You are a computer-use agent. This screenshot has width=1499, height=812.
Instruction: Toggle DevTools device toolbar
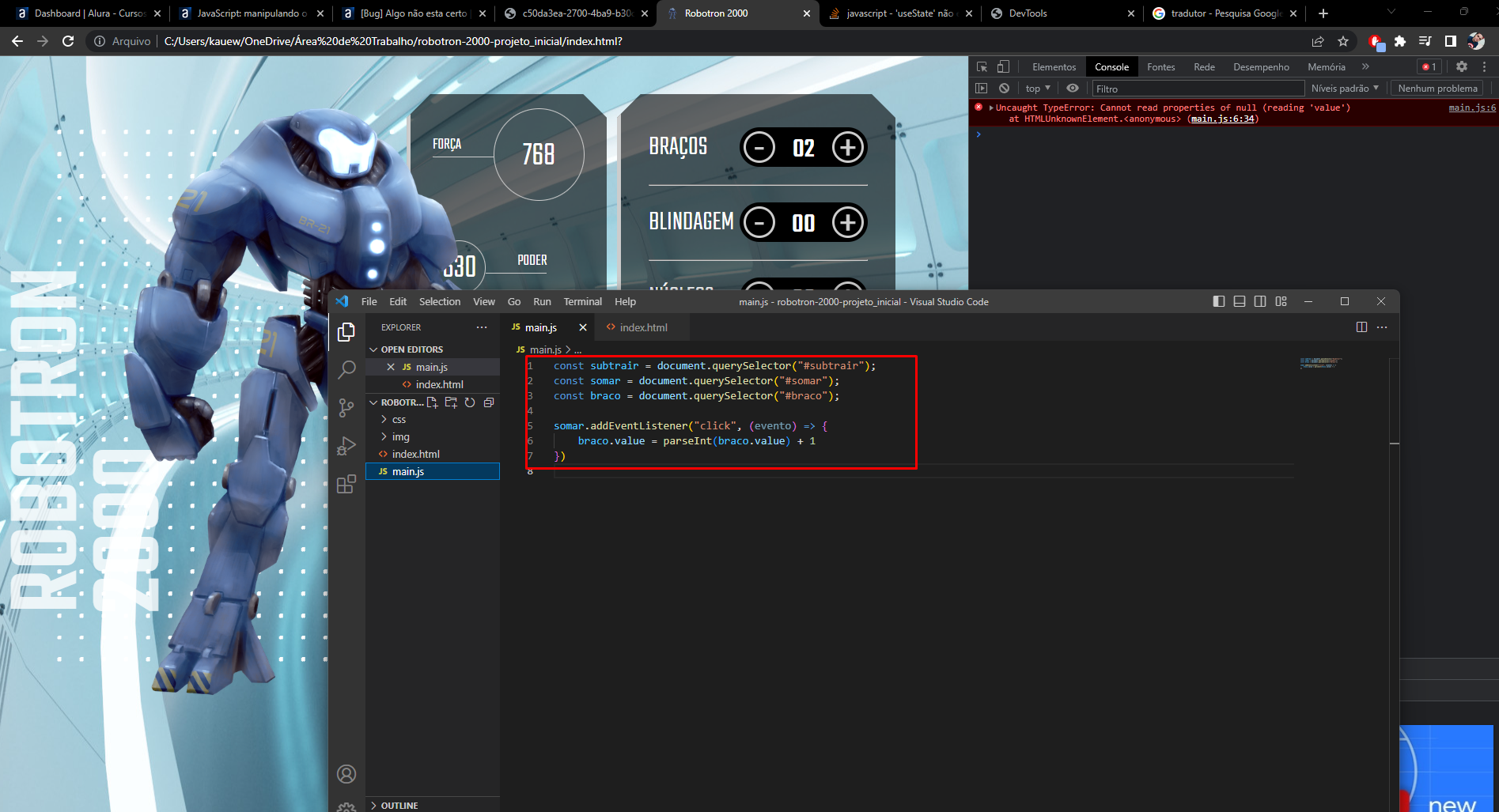(1003, 67)
